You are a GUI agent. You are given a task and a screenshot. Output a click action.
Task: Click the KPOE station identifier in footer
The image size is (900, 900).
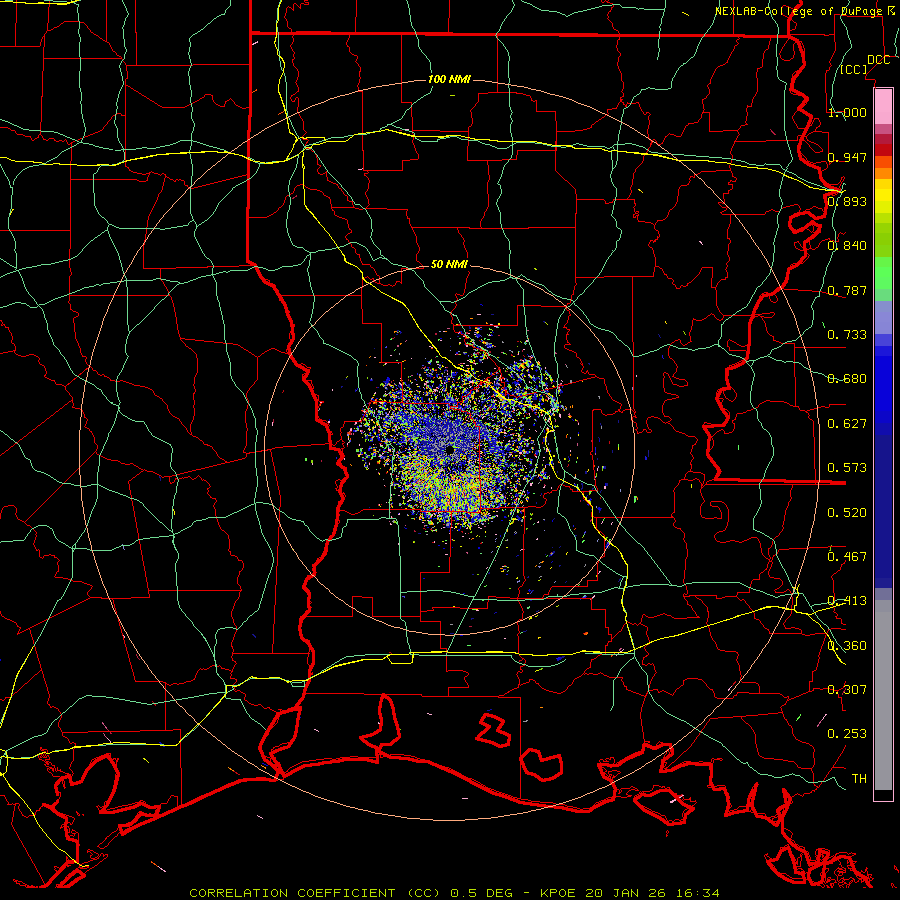coord(560,893)
